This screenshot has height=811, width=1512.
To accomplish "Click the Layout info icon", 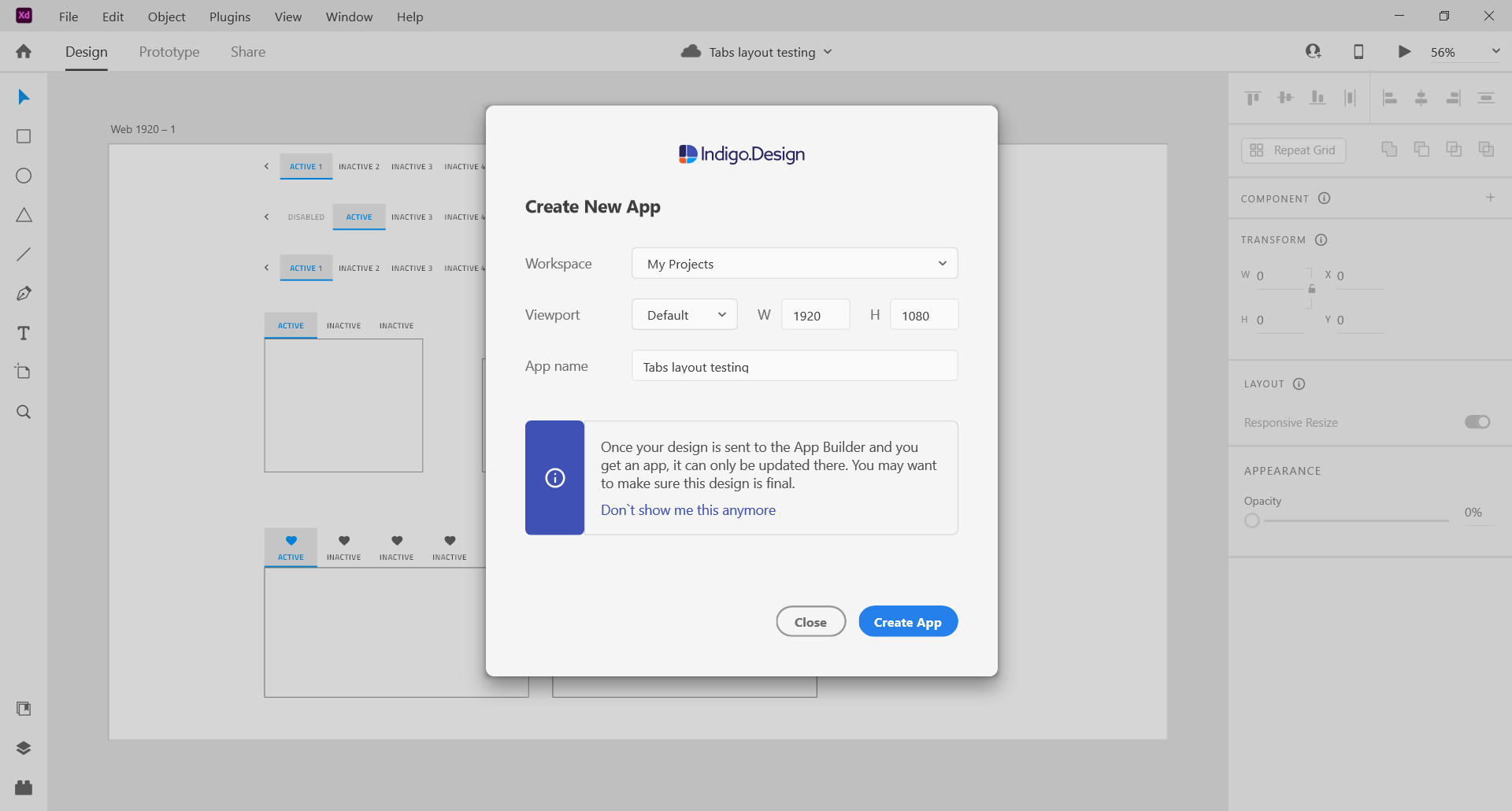I will tap(1299, 383).
